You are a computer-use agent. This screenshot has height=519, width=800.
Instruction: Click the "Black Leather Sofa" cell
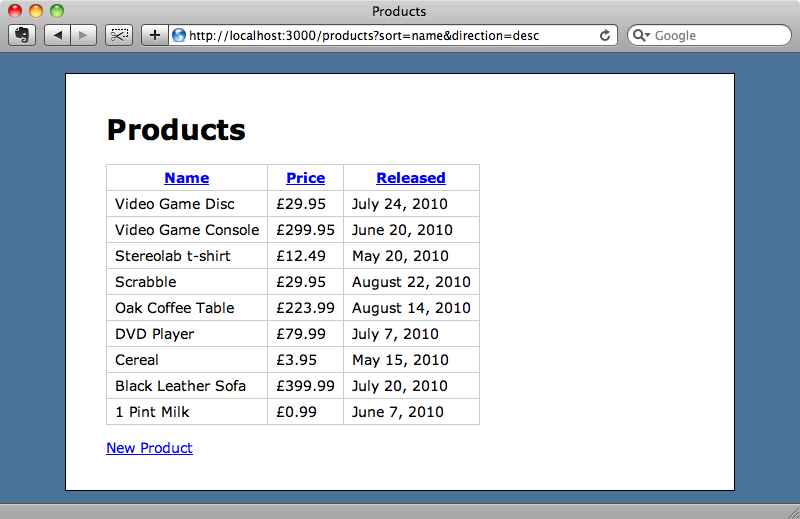187,386
